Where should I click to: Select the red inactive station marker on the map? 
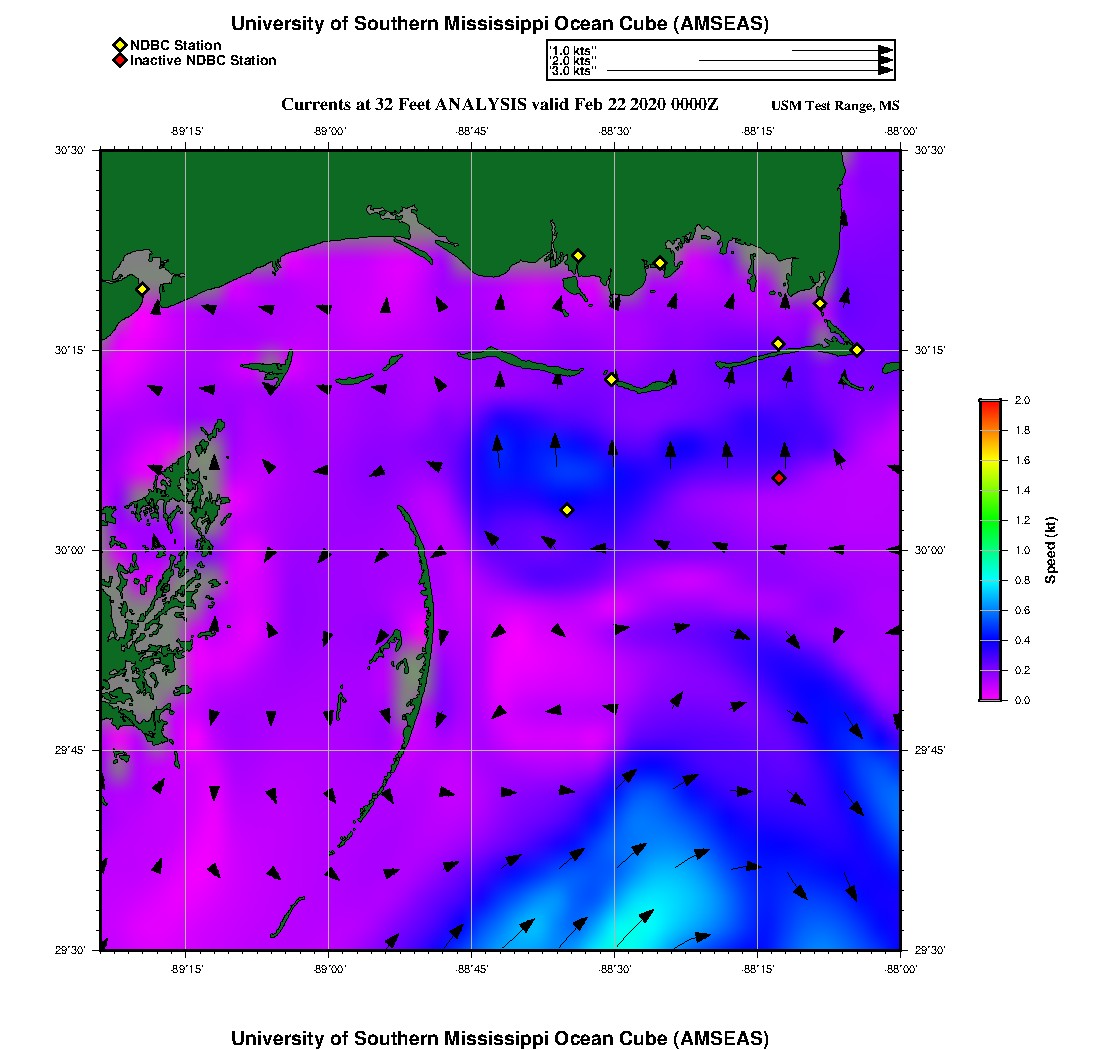pos(779,478)
